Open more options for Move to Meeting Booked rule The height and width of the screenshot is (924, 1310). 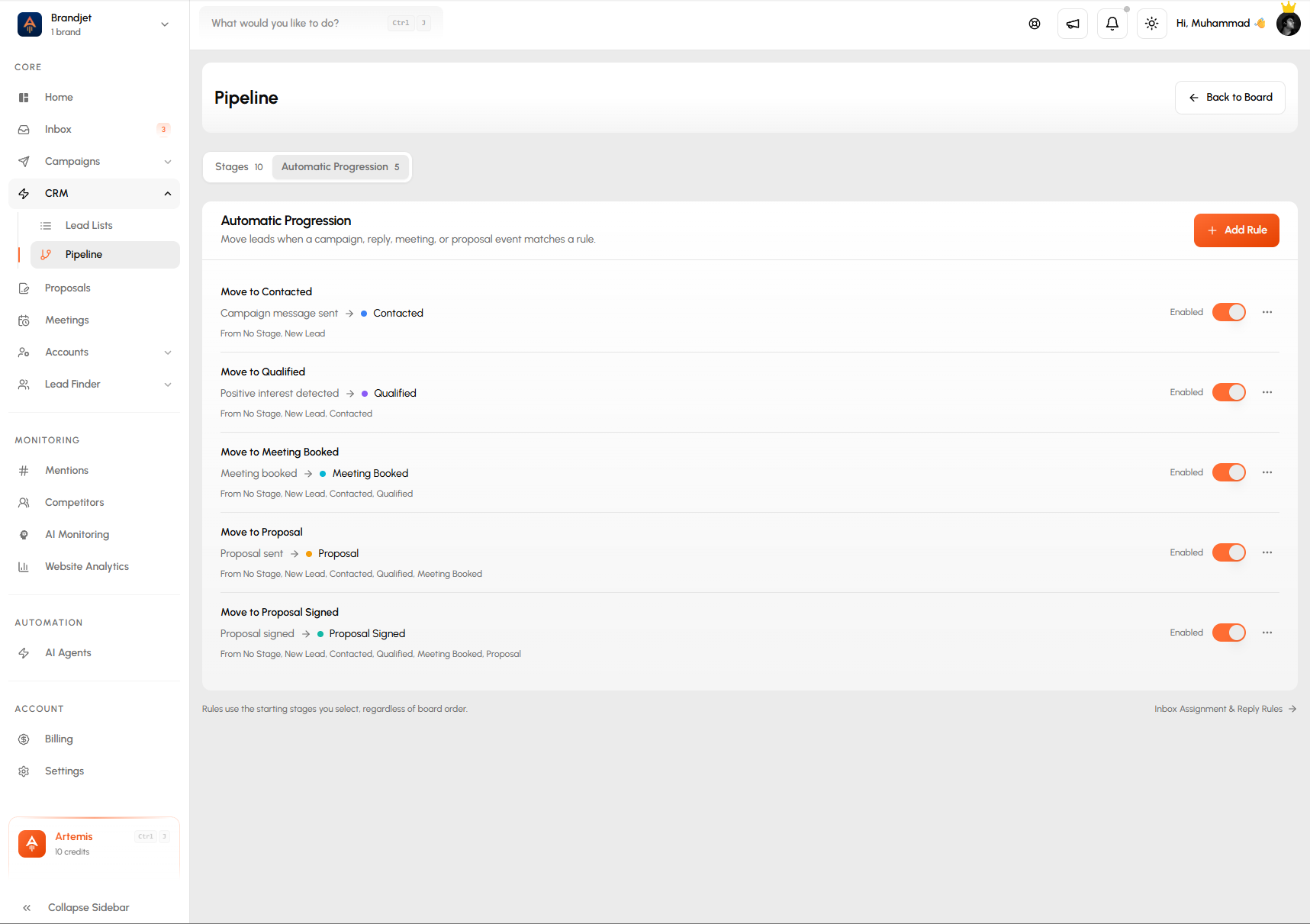click(x=1267, y=472)
